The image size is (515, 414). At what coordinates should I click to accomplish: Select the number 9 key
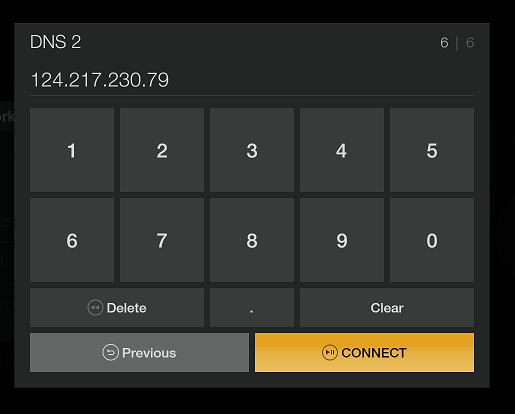pyautogui.click(x=342, y=240)
